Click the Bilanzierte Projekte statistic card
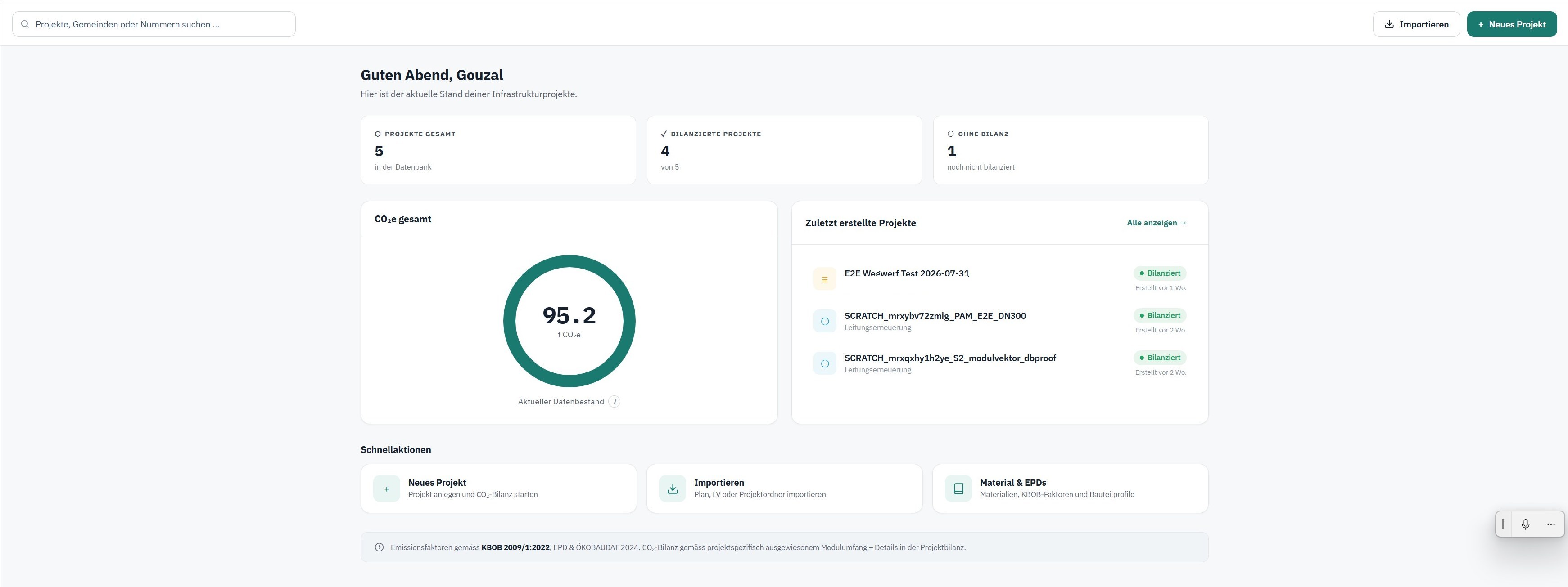1568x587 pixels. click(784, 150)
